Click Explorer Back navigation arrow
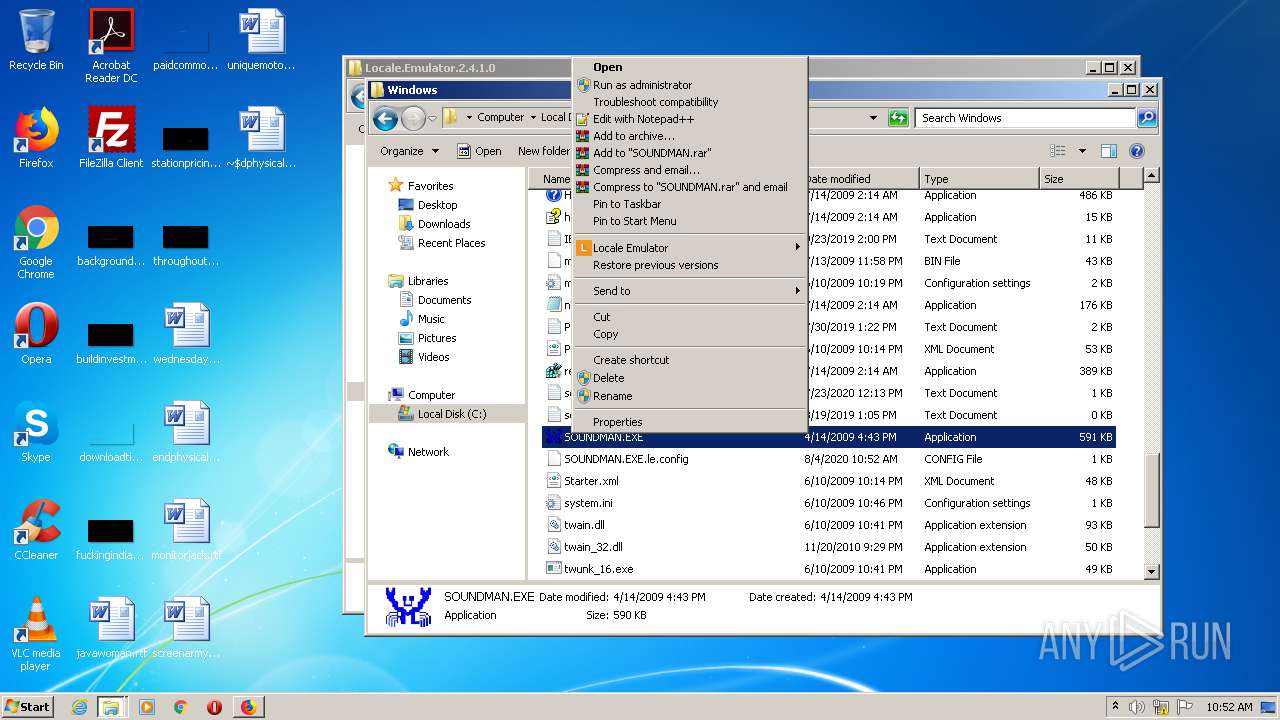 coord(385,119)
